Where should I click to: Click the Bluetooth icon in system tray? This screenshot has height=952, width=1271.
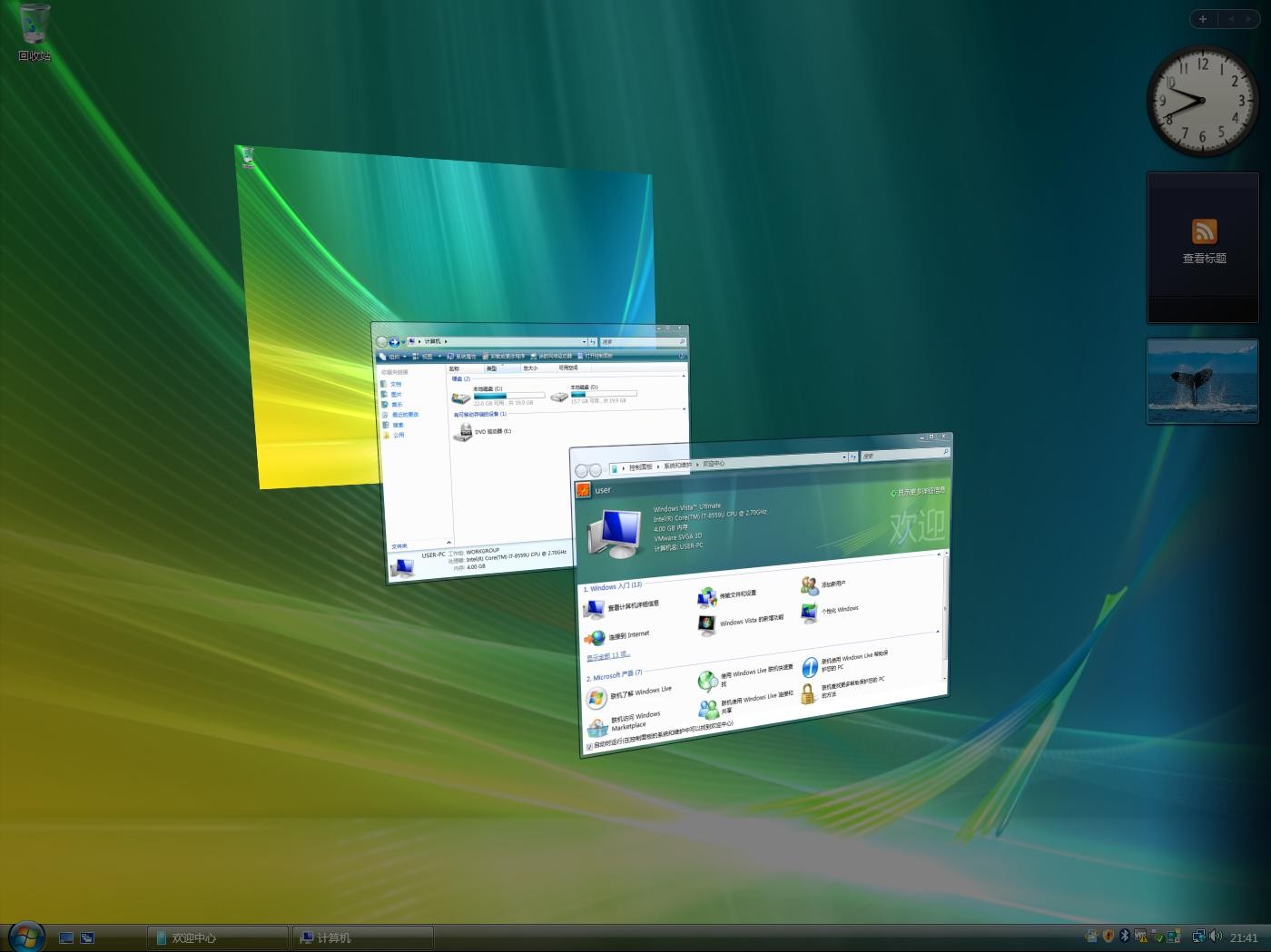coord(1124,936)
